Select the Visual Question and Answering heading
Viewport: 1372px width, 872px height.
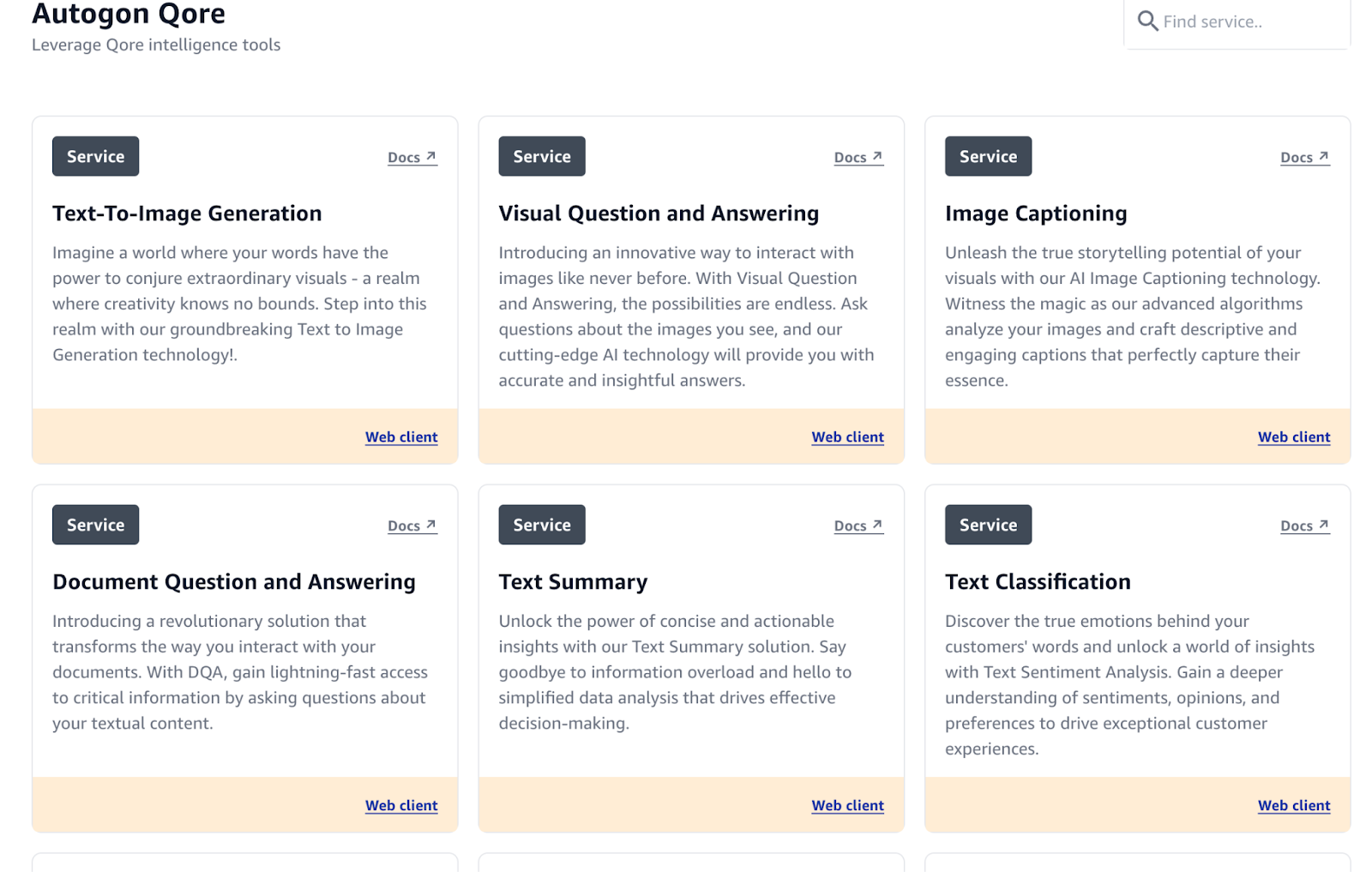point(659,213)
